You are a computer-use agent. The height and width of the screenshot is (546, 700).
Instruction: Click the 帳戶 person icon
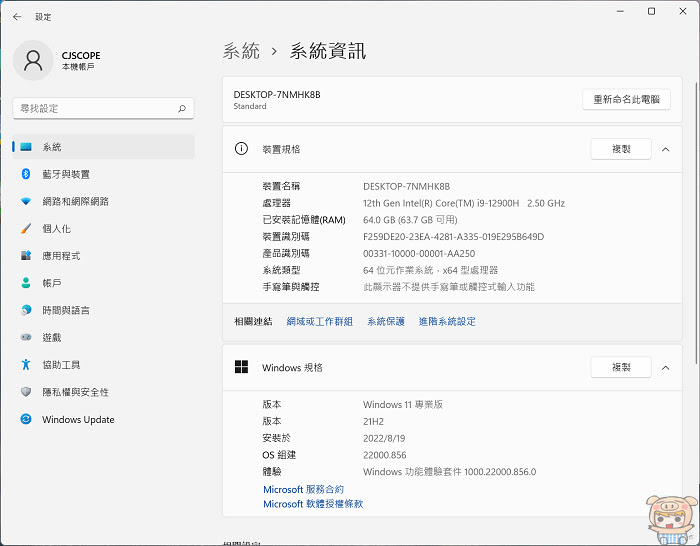pyautogui.click(x=26, y=283)
